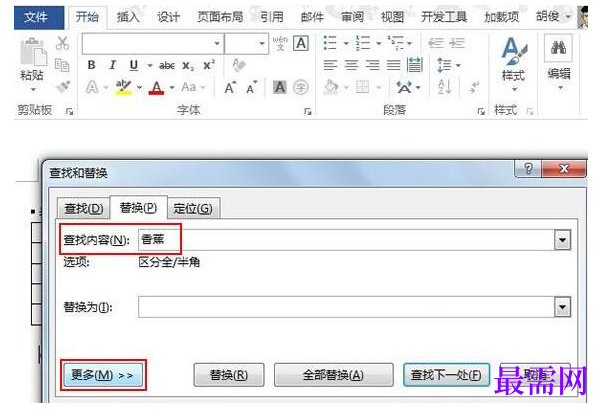Switch to the 页面布局 ribbon tab
Screen dimensions: 606x412
click(x=220, y=17)
